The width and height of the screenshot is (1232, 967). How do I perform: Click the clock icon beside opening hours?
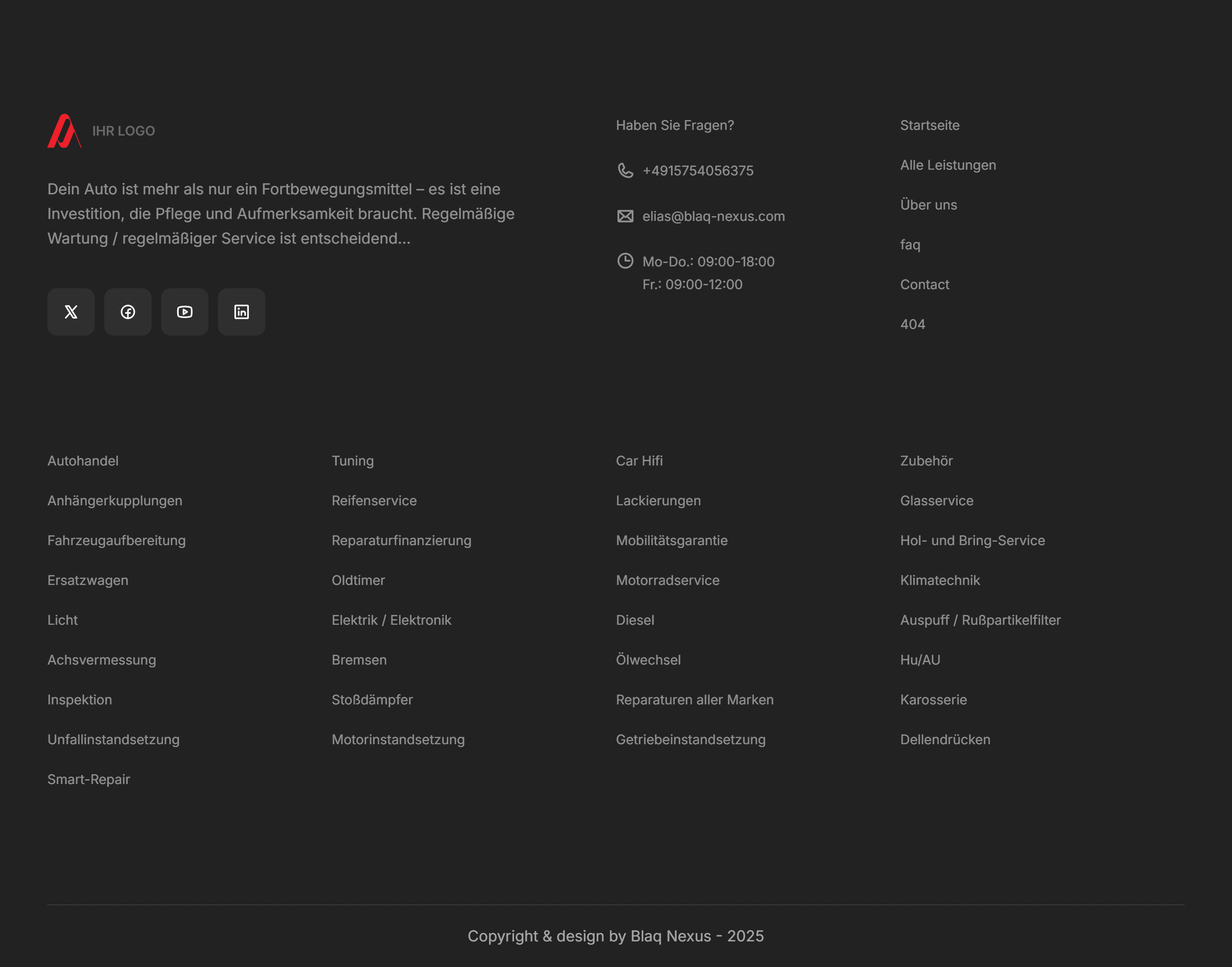tap(625, 261)
